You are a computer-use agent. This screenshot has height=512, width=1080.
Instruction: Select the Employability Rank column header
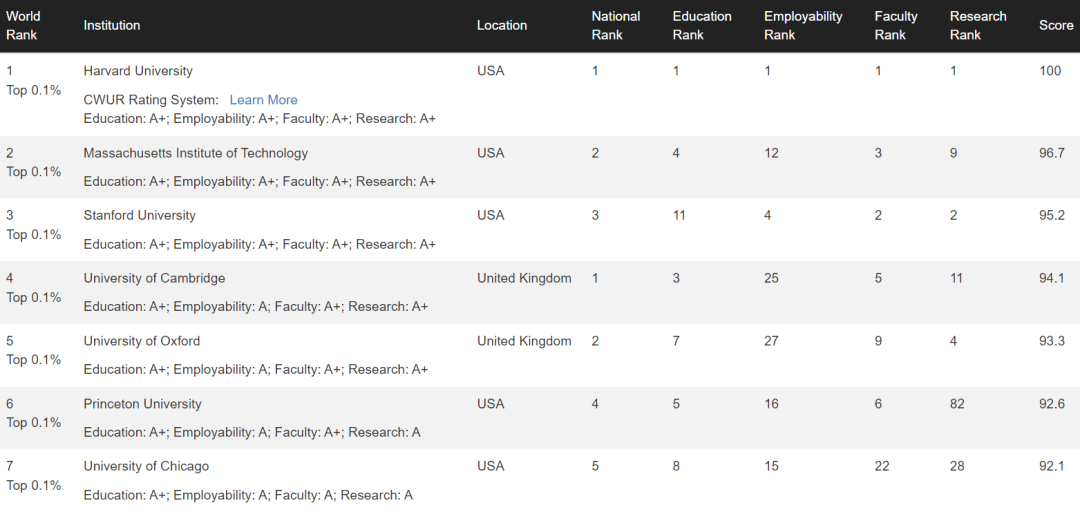point(803,25)
